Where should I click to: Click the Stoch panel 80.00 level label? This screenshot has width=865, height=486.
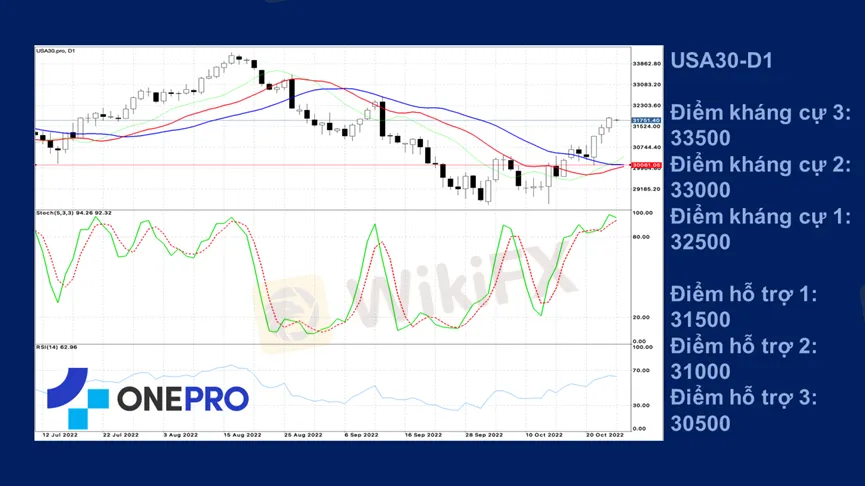pyautogui.click(x=641, y=237)
